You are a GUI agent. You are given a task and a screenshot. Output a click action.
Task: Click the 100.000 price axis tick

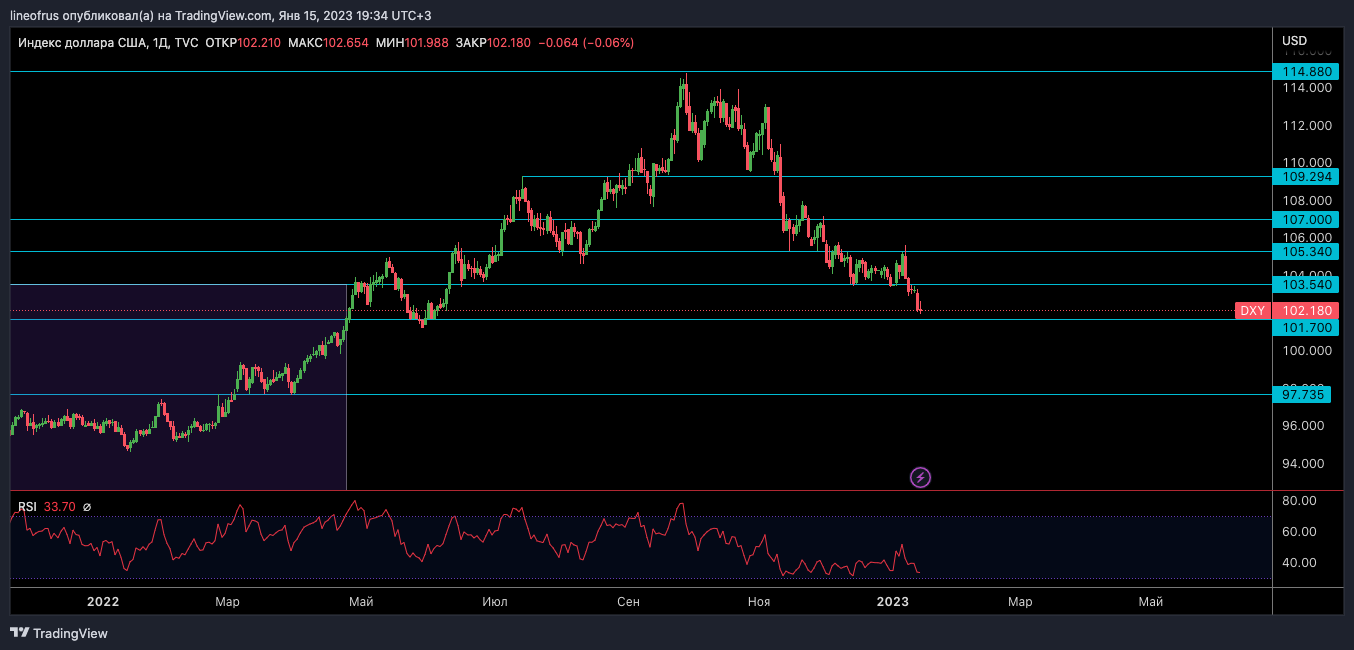point(1308,351)
